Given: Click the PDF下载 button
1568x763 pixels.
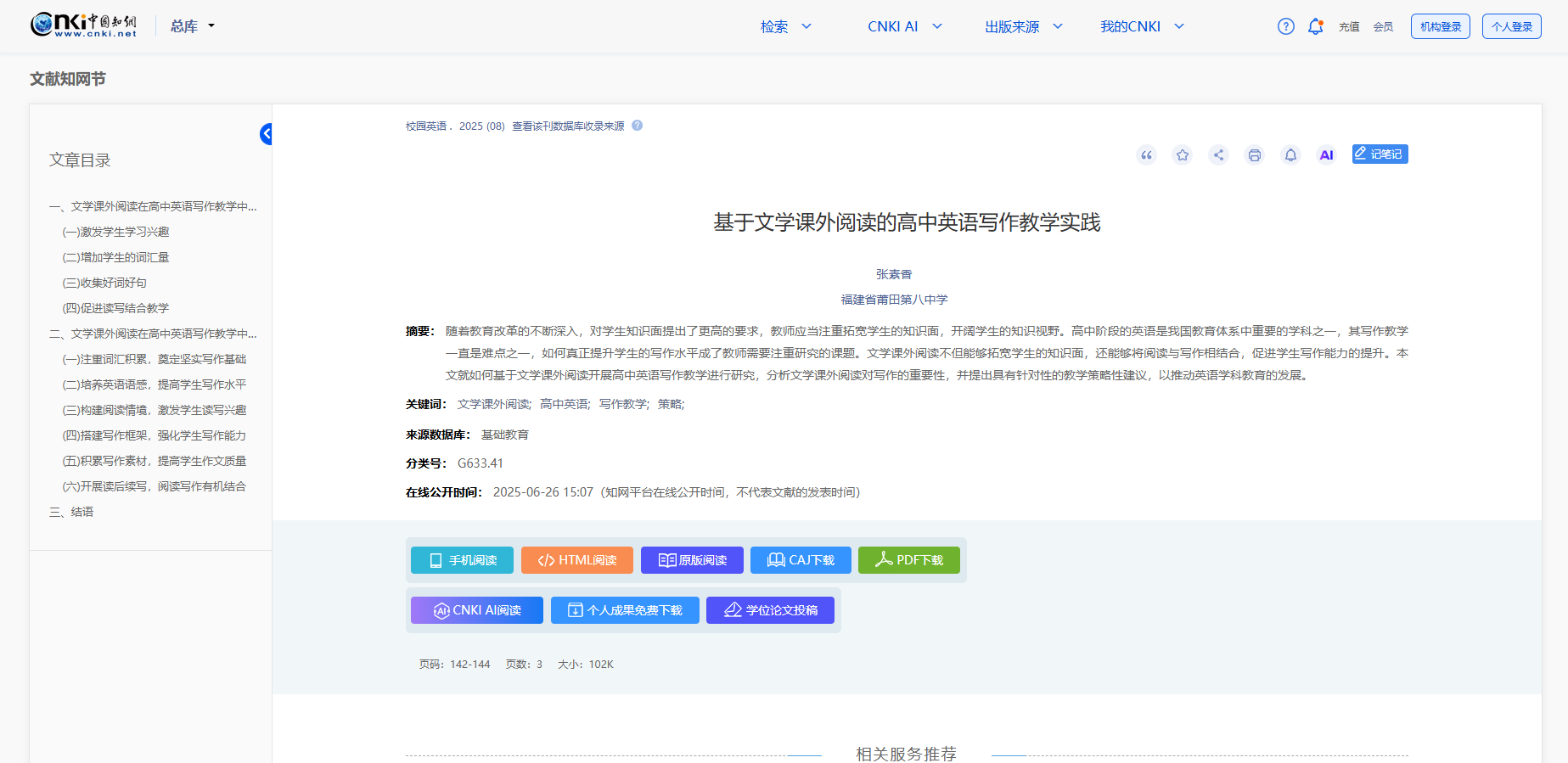Looking at the screenshot, I should click(908, 560).
